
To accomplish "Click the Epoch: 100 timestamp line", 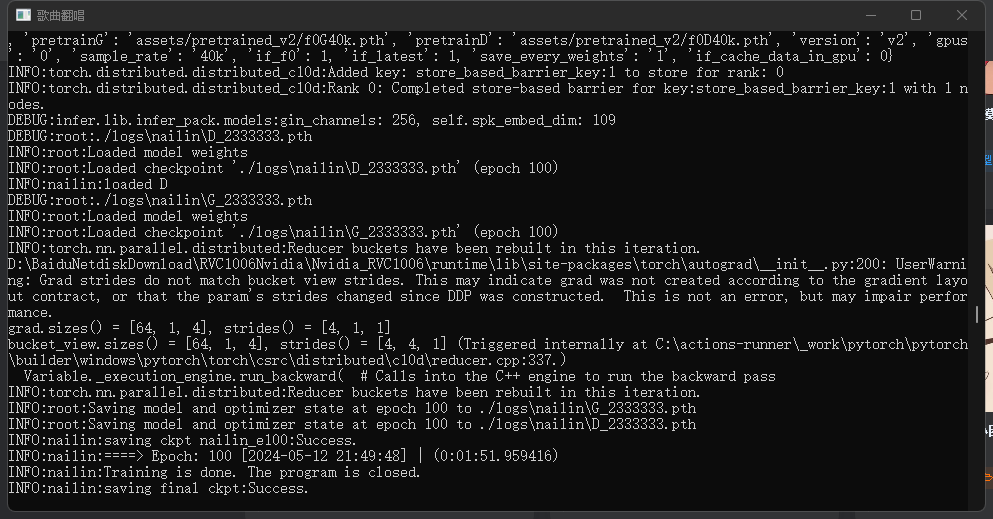I will (283, 456).
